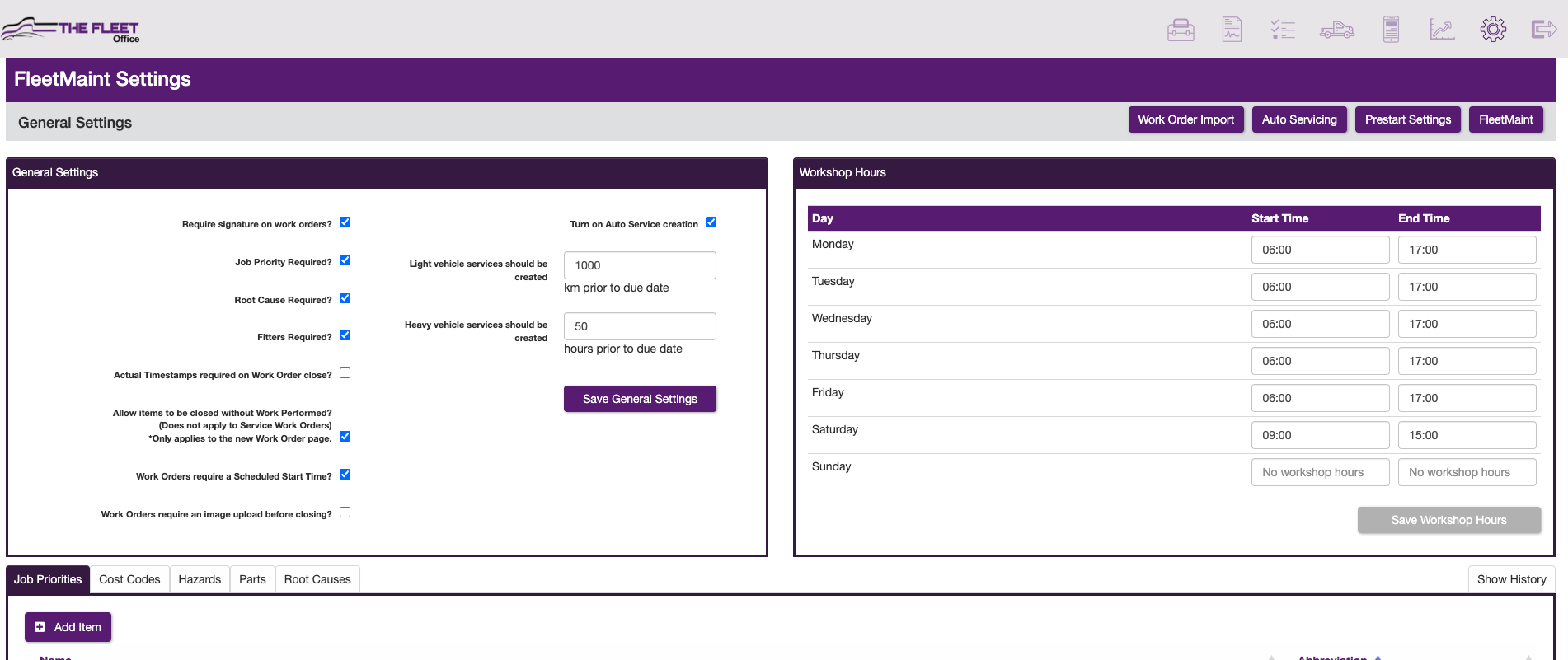Toggle Allow items closed without Work Performed
The image size is (1568, 660).
pos(345,437)
